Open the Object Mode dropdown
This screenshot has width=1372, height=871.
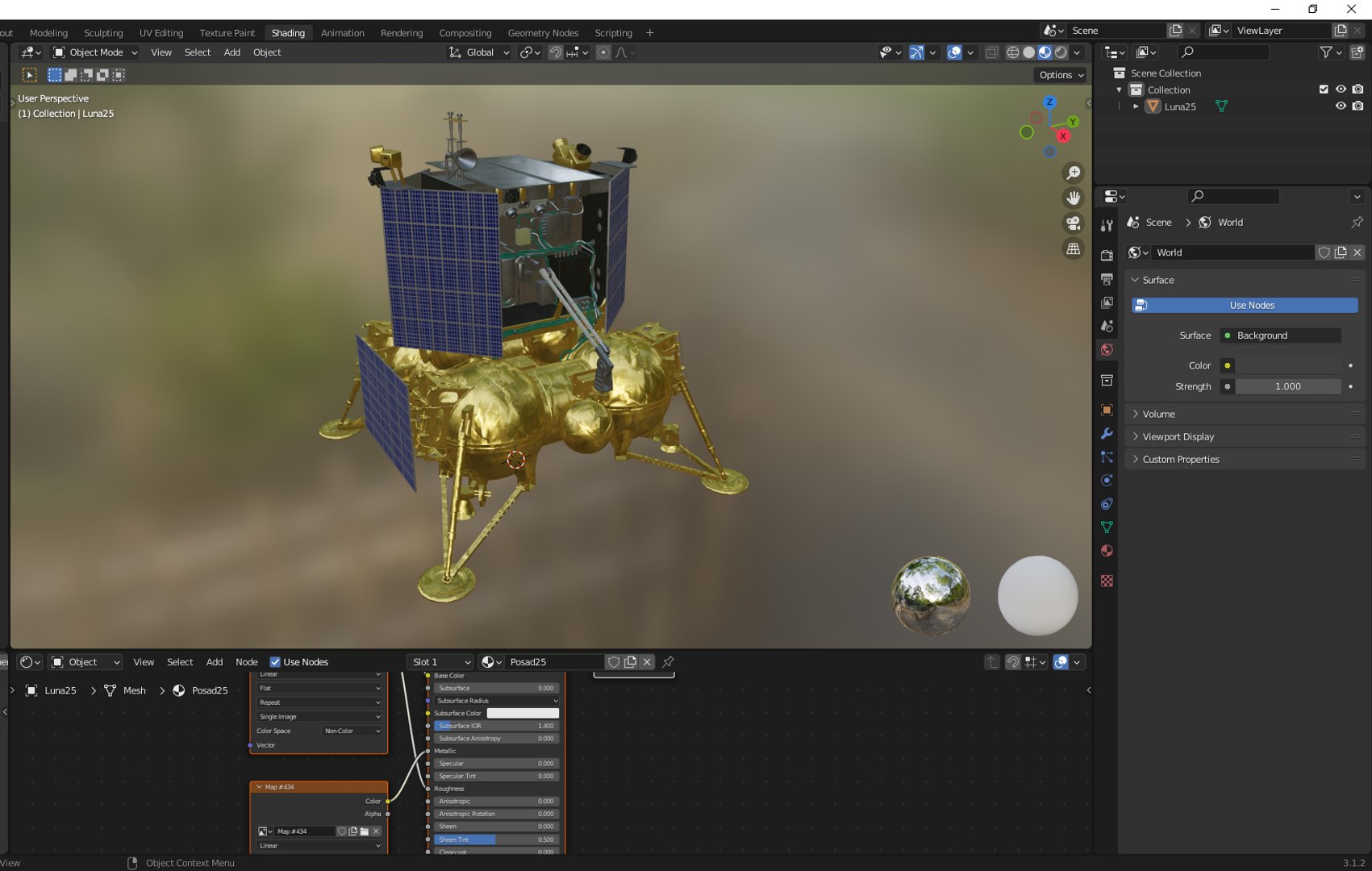tap(95, 52)
